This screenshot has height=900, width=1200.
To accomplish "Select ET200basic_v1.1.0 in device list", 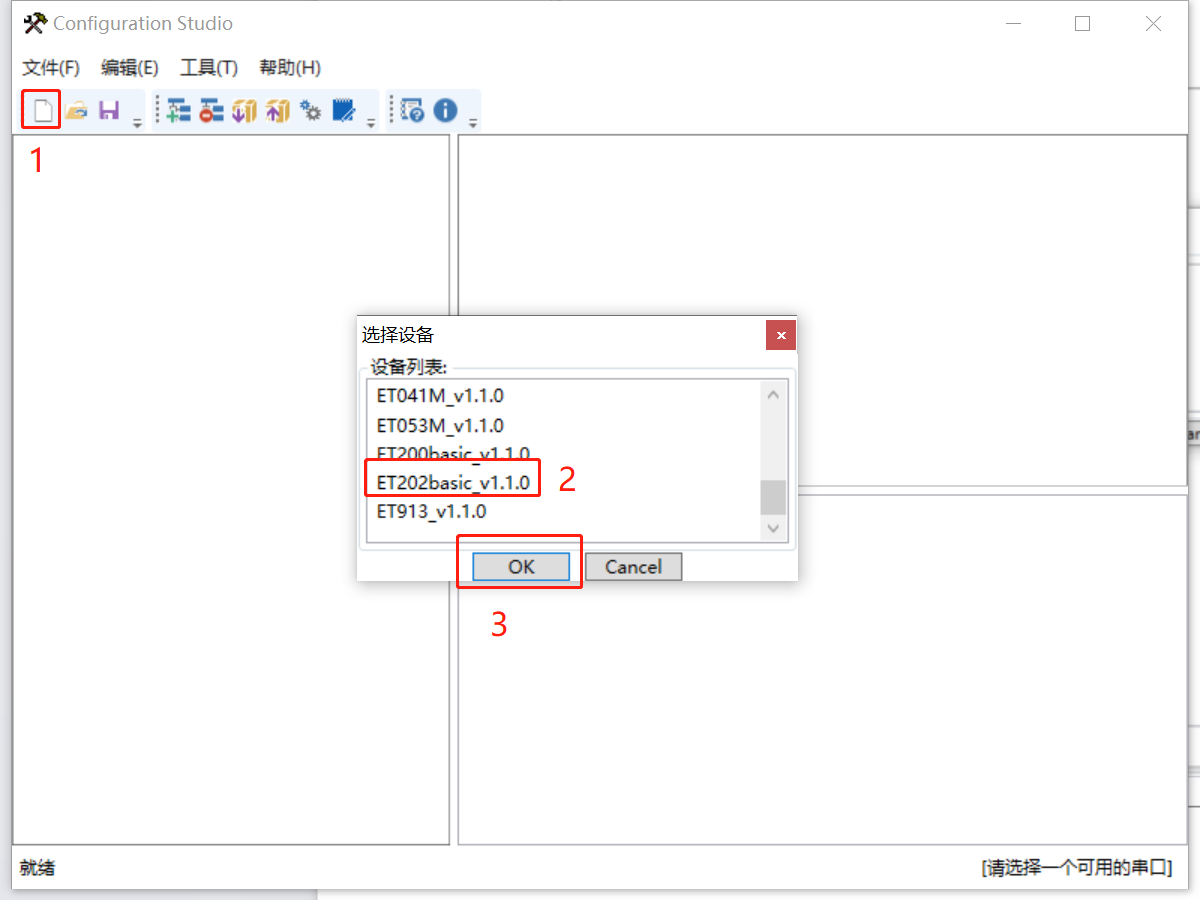I will coord(453,454).
